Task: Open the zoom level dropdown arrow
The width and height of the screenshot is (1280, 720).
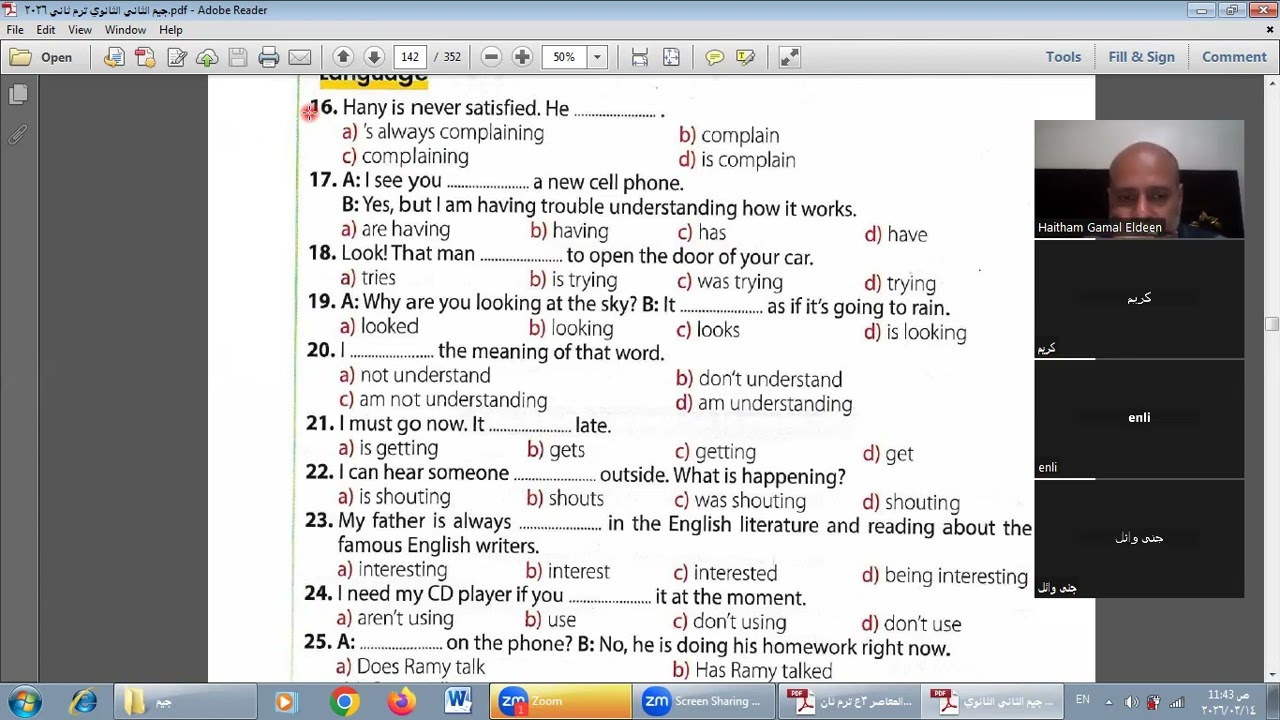Action: pos(597,57)
